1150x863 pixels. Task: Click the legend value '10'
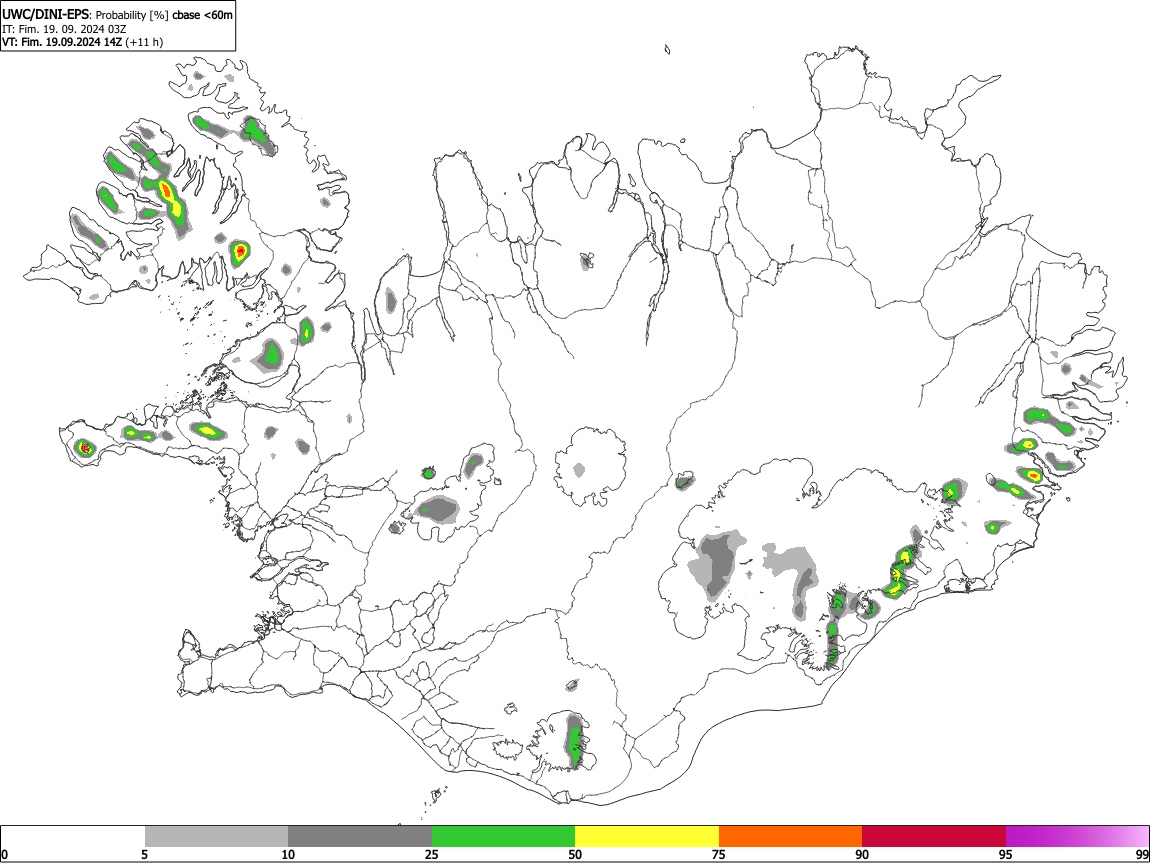point(288,854)
